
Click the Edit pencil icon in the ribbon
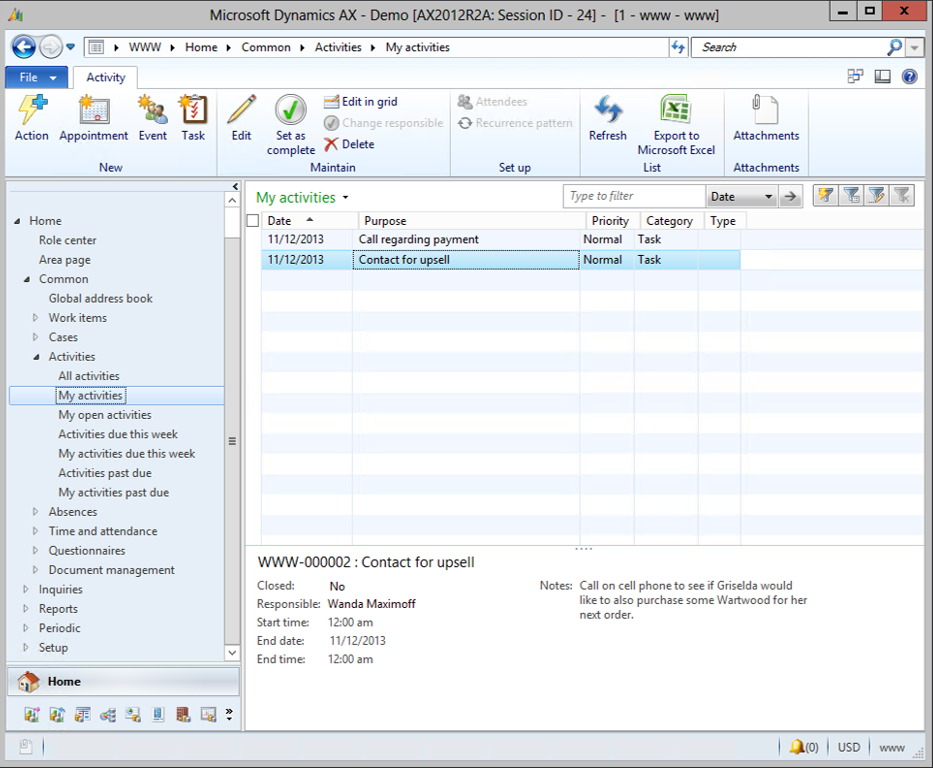pos(241,110)
